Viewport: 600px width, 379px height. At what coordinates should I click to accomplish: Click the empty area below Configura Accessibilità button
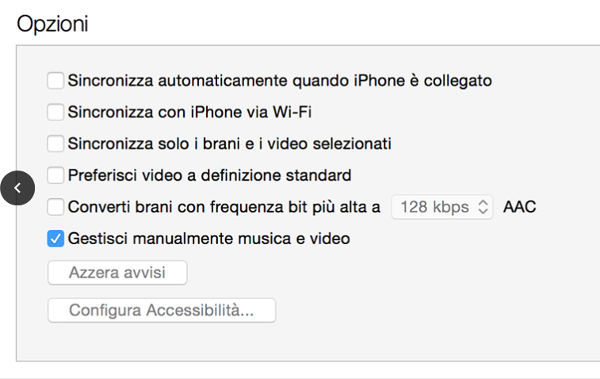[306, 341]
